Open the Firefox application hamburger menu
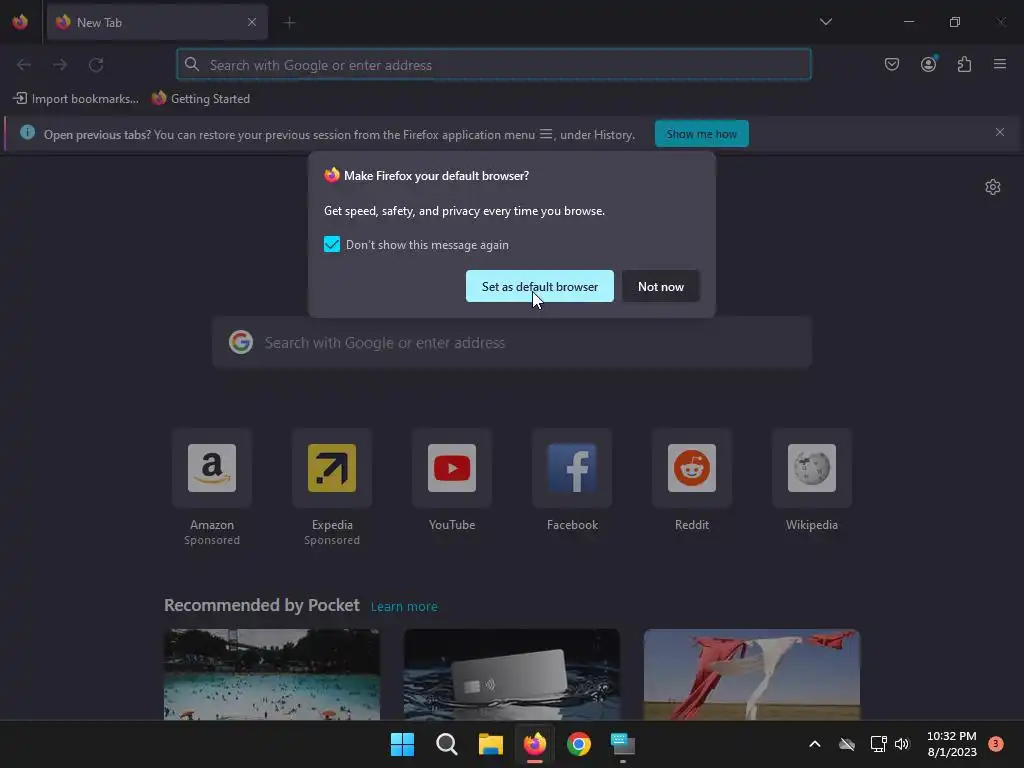The height and width of the screenshot is (768, 1024). point(1000,64)
